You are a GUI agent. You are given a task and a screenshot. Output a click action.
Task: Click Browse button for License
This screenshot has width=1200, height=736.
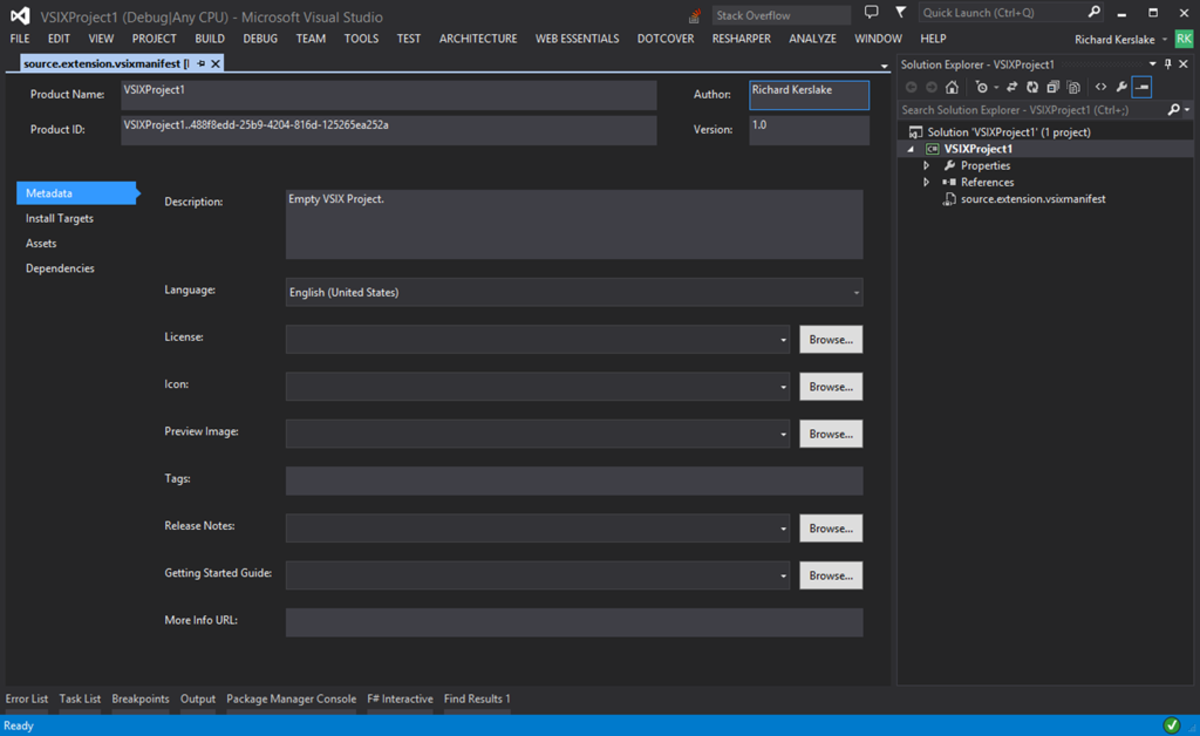pos(831,340)
